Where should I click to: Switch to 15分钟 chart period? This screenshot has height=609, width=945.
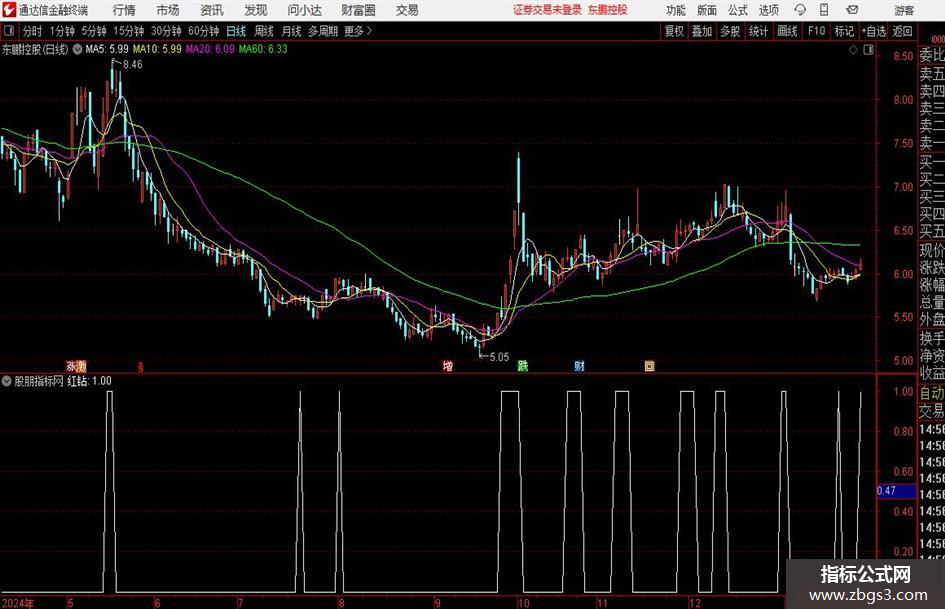128,31
